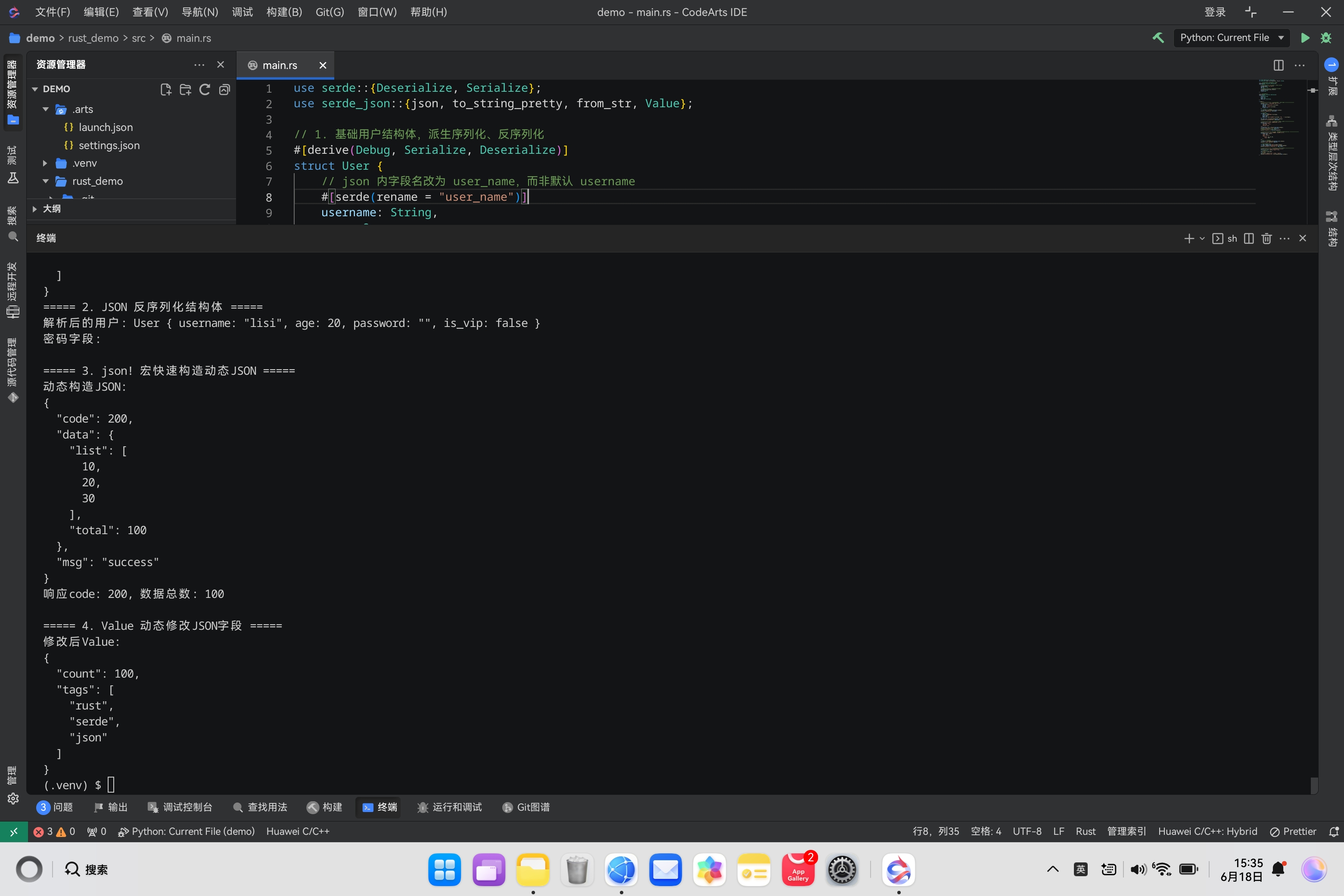This screenshot has height=896, width=1344.
Task: Close the main.rs editor tab
Action: point(323,65)
